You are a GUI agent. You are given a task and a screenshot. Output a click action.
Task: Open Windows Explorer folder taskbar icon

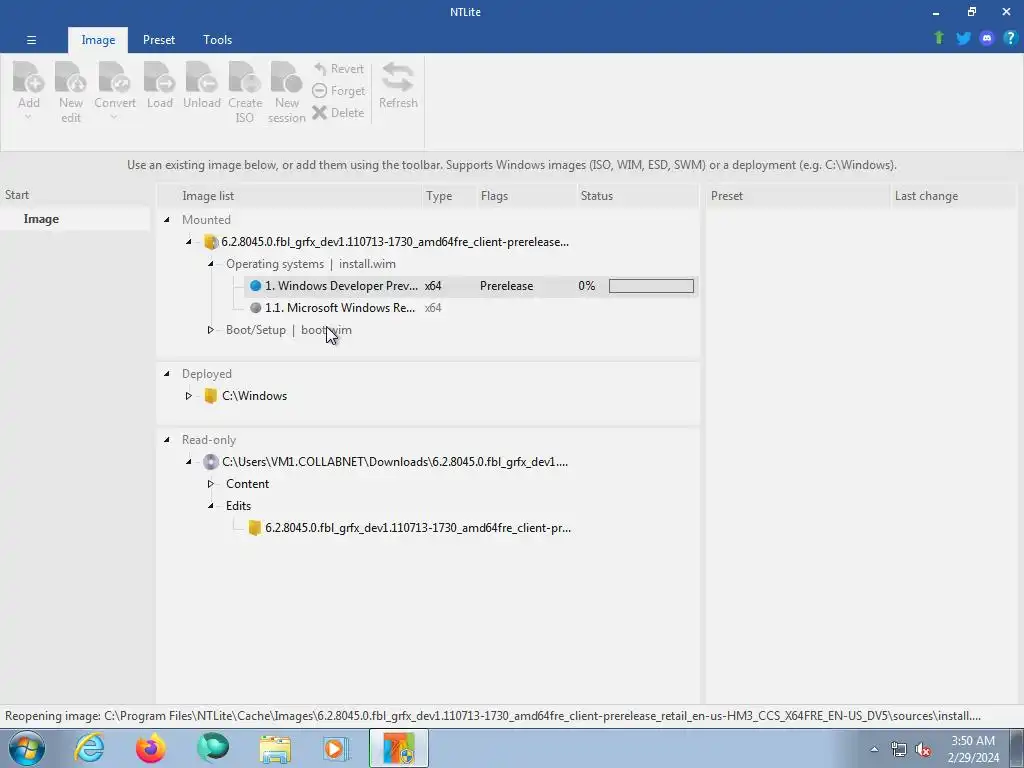(275, 748)
